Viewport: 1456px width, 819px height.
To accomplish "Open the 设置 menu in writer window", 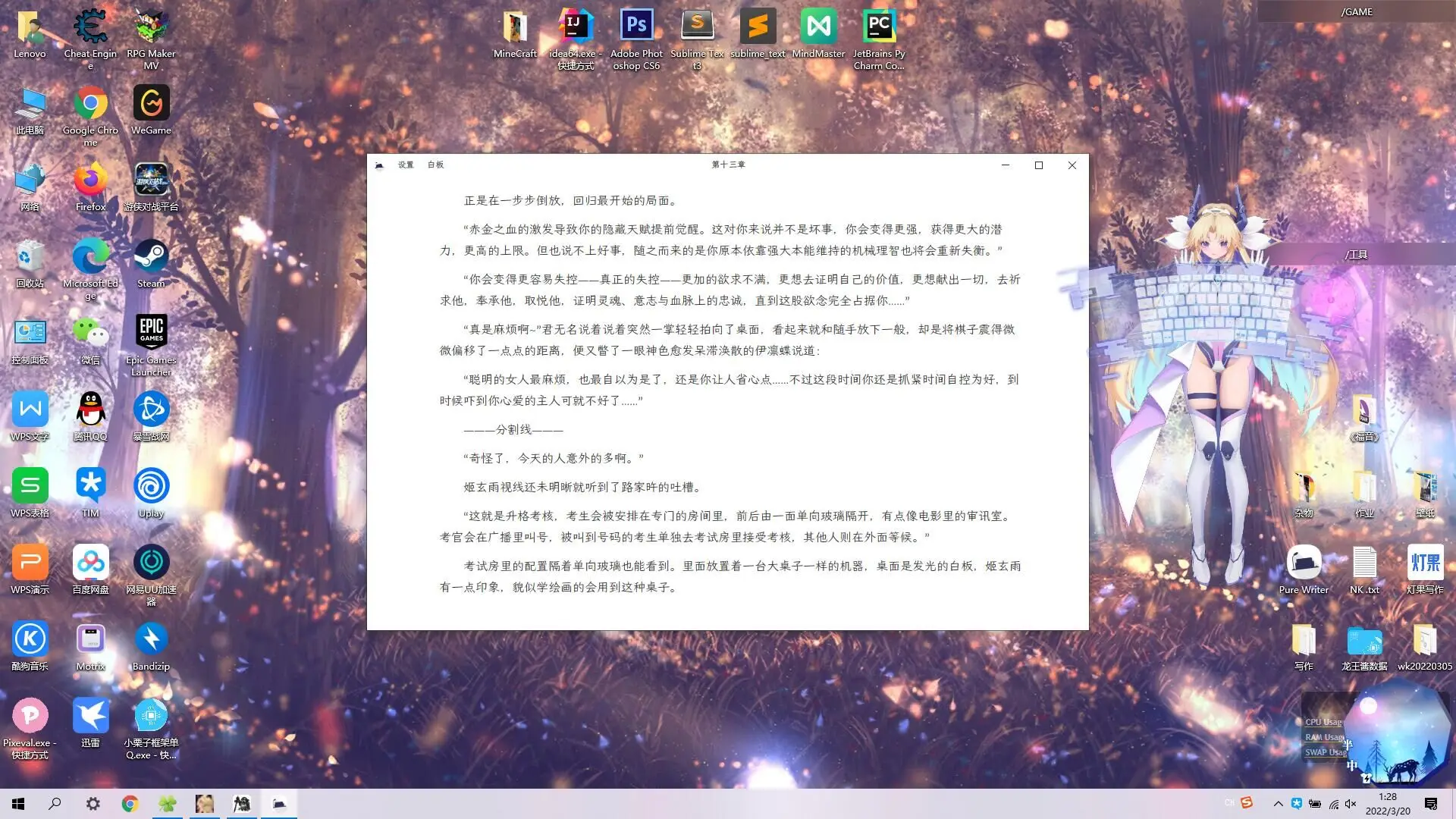I will [x=406, y=165].
